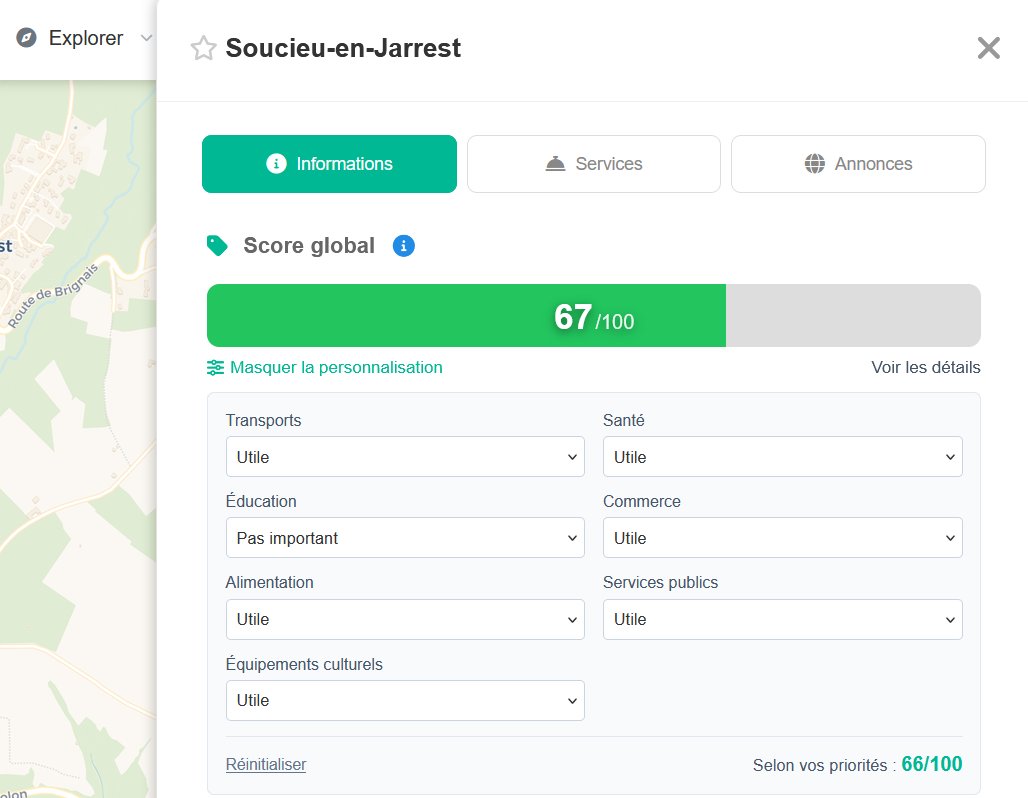Open Voir les détails link
The height and width of the screenshot is (798, 1028).
point(926,367)
